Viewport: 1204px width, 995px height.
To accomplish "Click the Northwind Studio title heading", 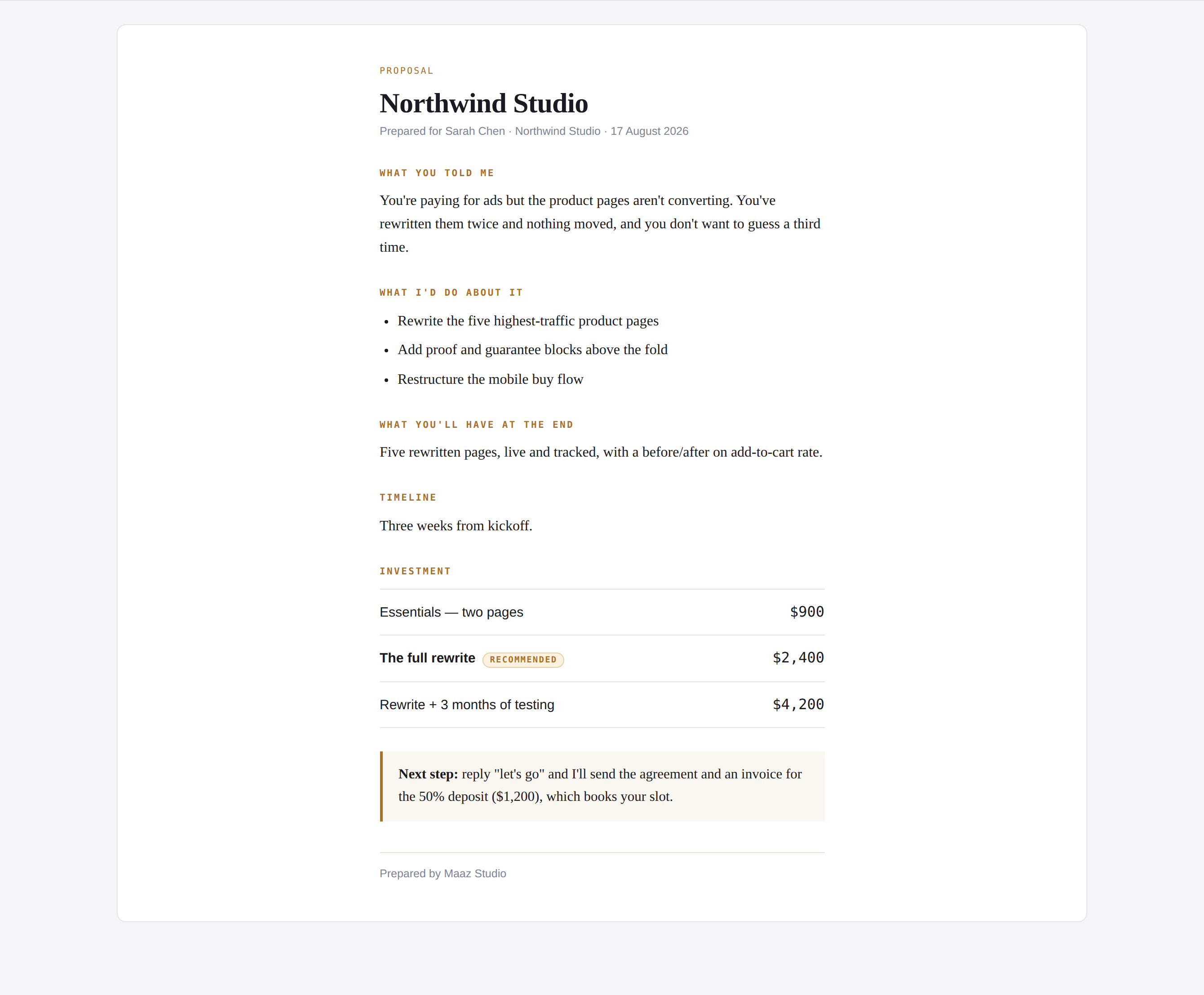I will tap(484, 104).
